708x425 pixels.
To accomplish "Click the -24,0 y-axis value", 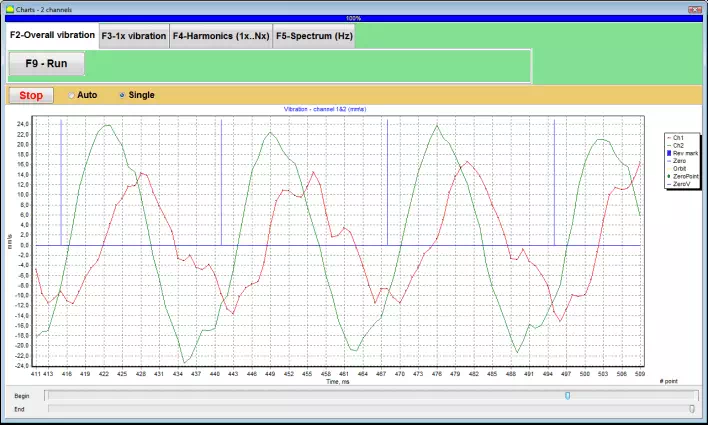I will point(23,365).
